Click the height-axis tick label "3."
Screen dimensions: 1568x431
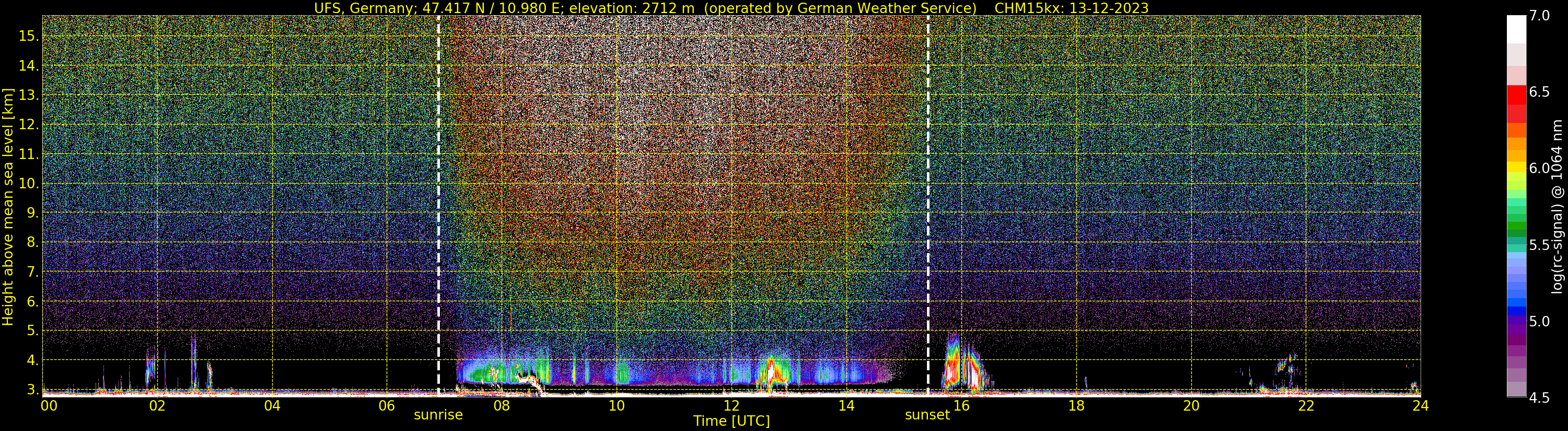pos(32,389)
